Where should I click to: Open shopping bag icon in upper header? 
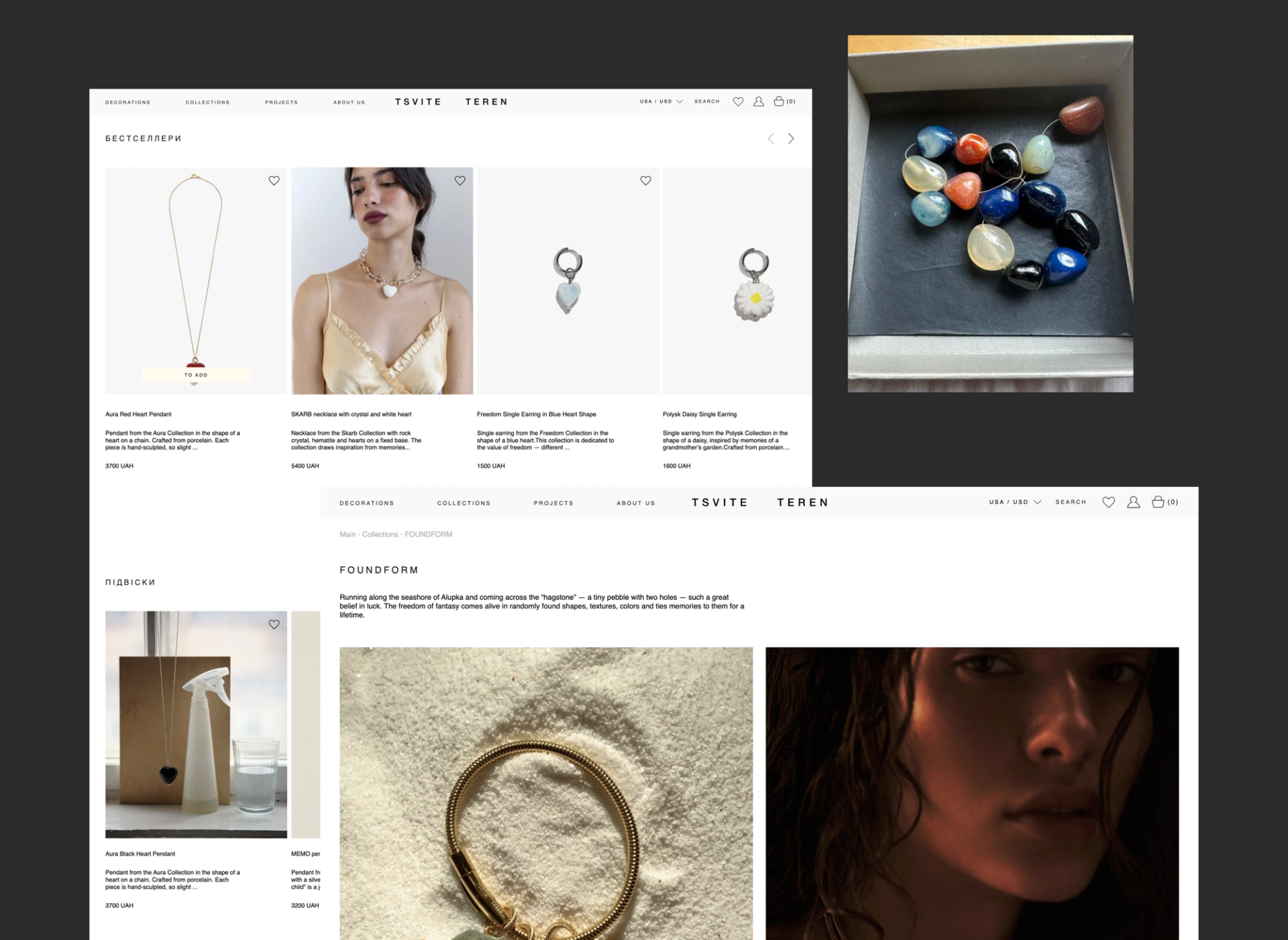click(779, 101)
